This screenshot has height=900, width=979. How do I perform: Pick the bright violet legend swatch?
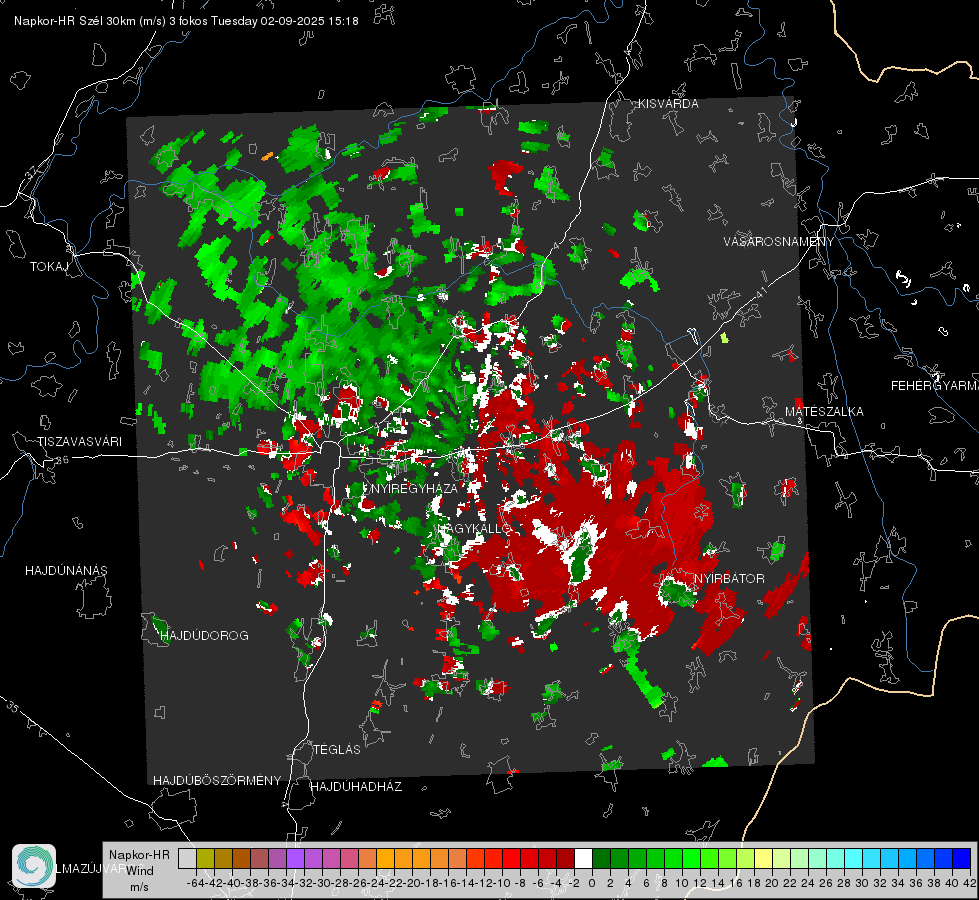(295, 858)
